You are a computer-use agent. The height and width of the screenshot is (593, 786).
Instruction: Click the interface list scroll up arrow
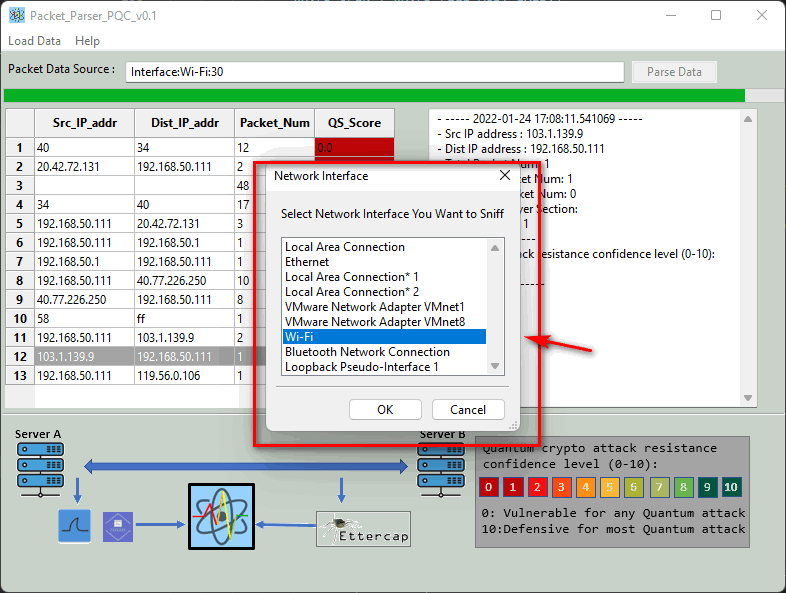click(495, 248)
